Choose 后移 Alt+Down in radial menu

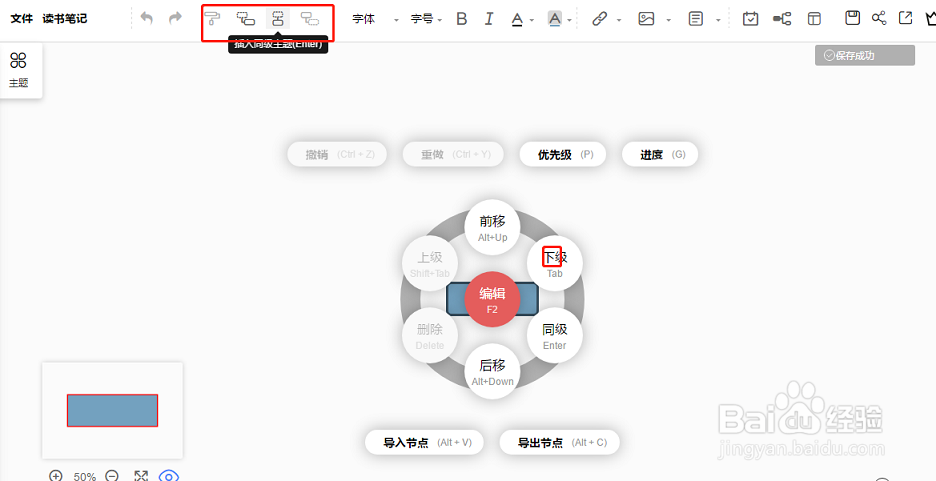pyautogui.click(x=492, y=372)
